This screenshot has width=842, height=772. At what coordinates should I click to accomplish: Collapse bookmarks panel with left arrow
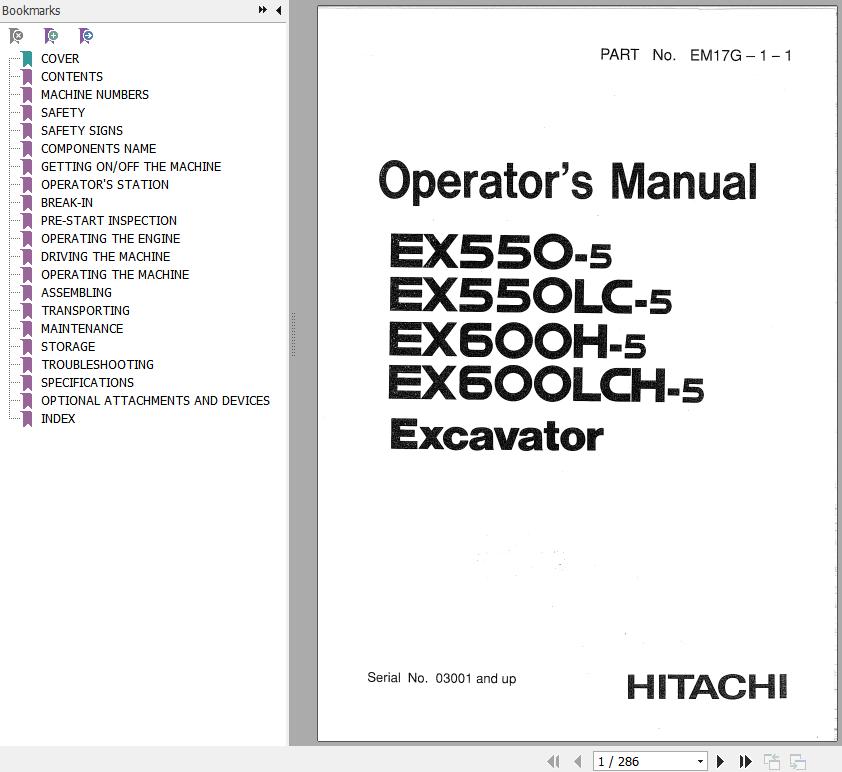279,10
